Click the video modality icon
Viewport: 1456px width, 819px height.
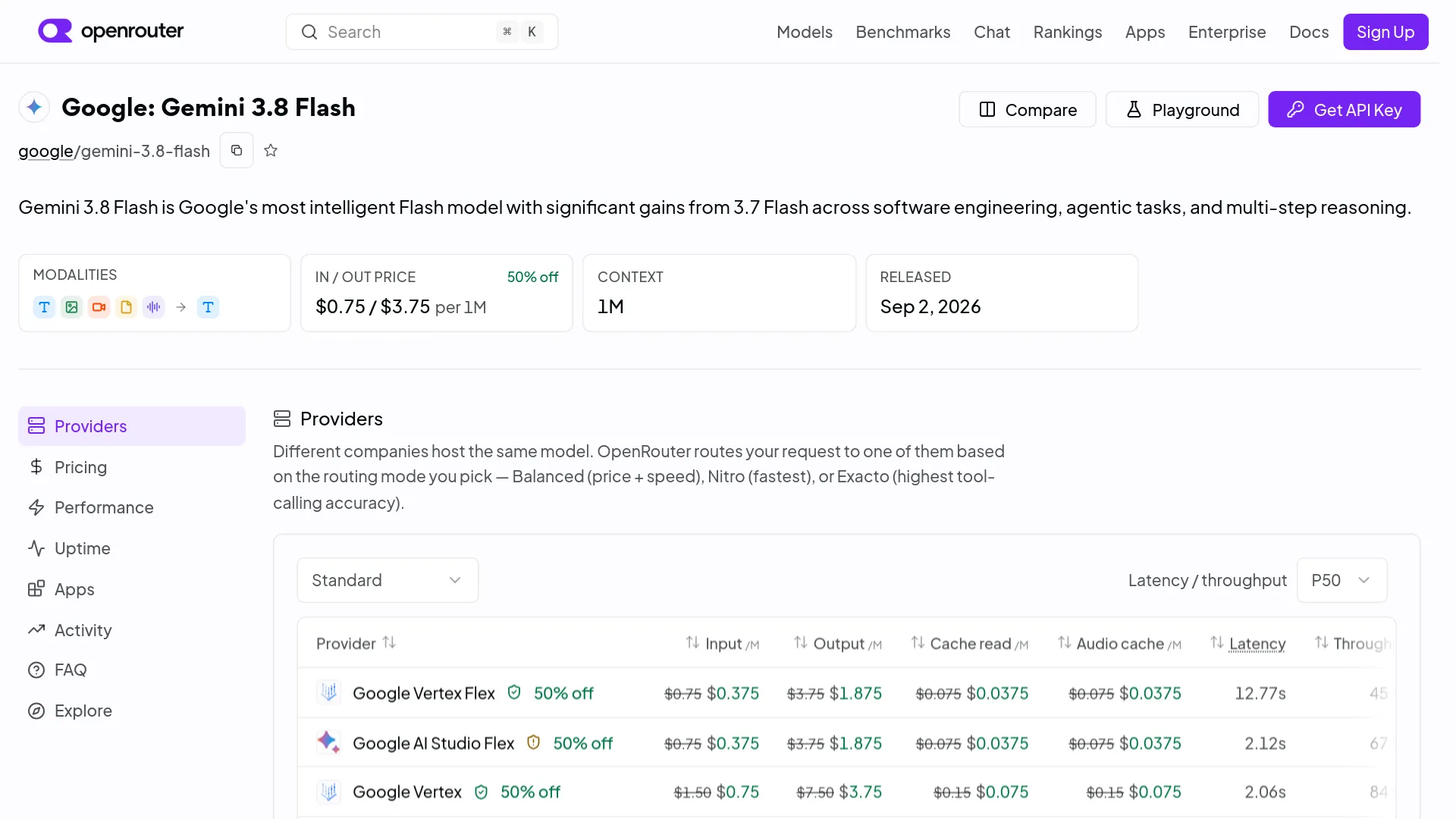(99, 307)
